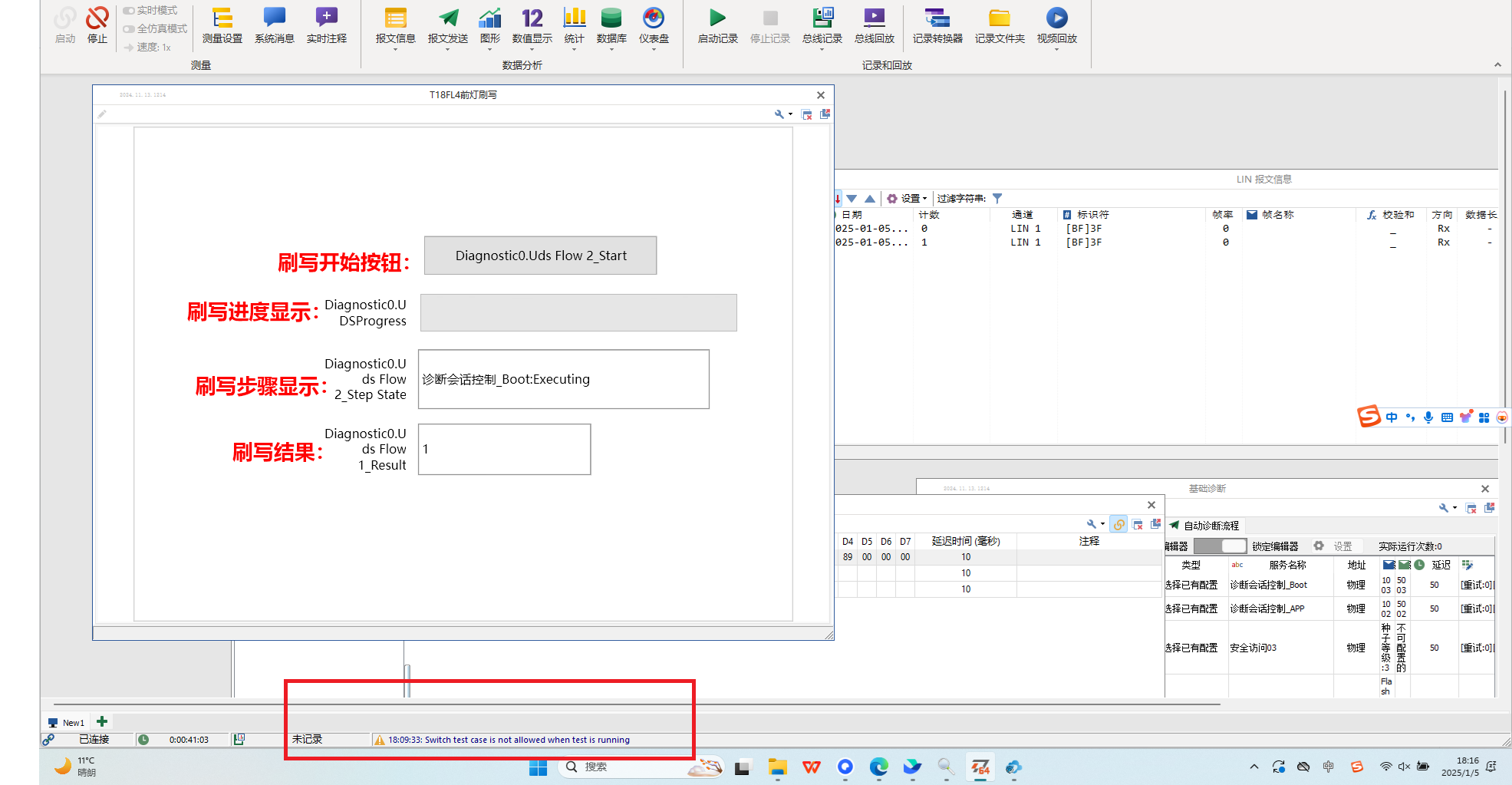Start logging with the 启动记录 icon
Screen dimensions: 1512x785
coord(718,18)
